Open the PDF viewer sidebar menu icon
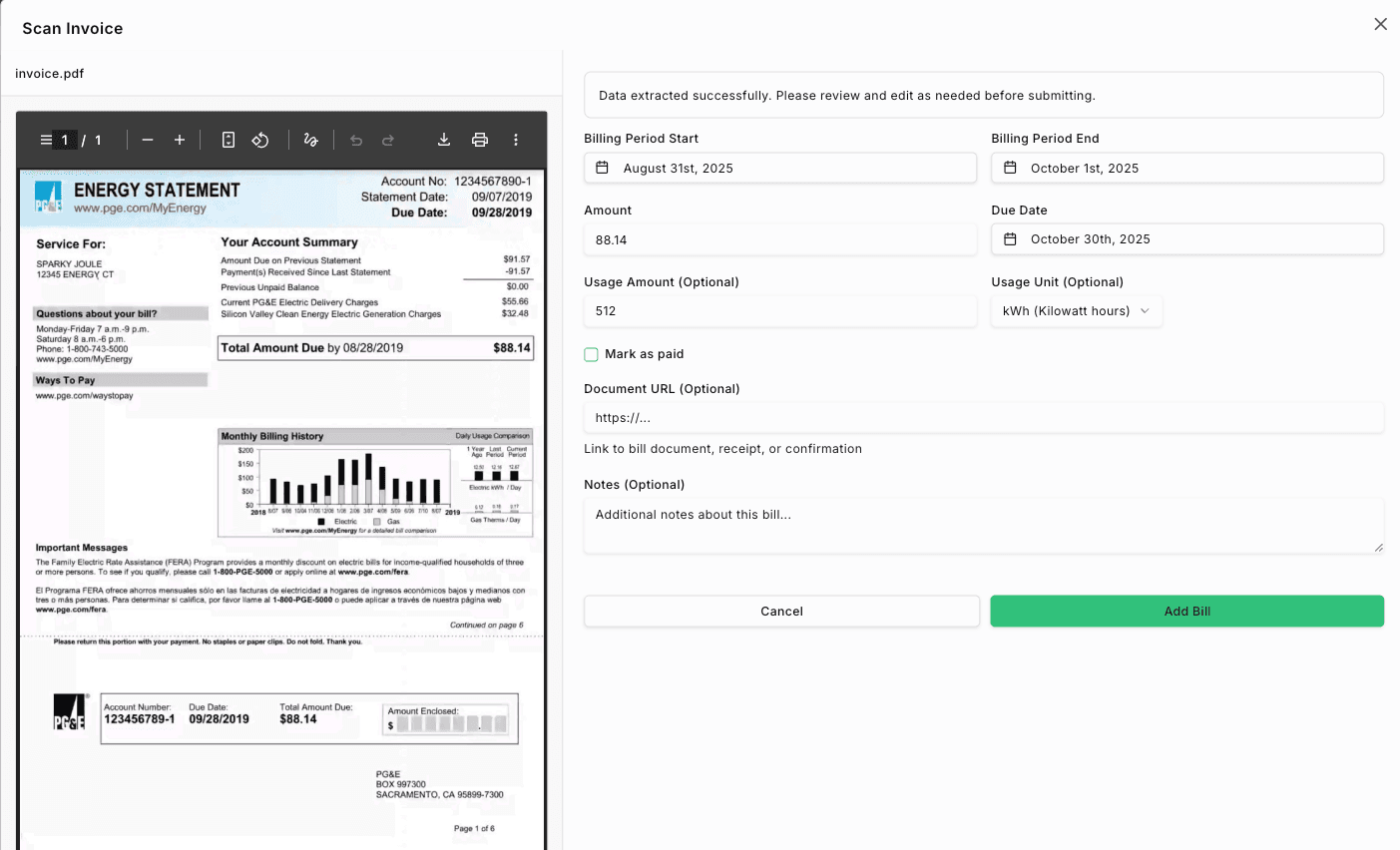This screenshot has height=850, width=1400. coord(46,140)
